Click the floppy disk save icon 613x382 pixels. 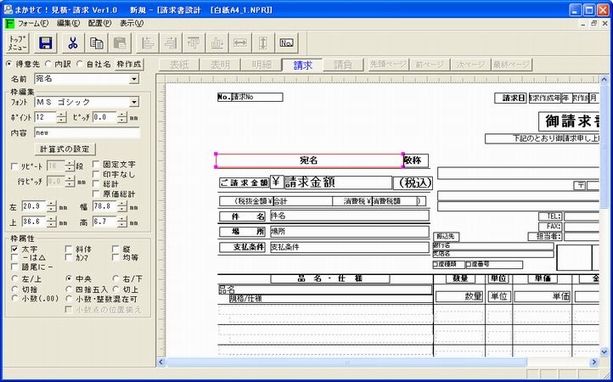(46, 43)
